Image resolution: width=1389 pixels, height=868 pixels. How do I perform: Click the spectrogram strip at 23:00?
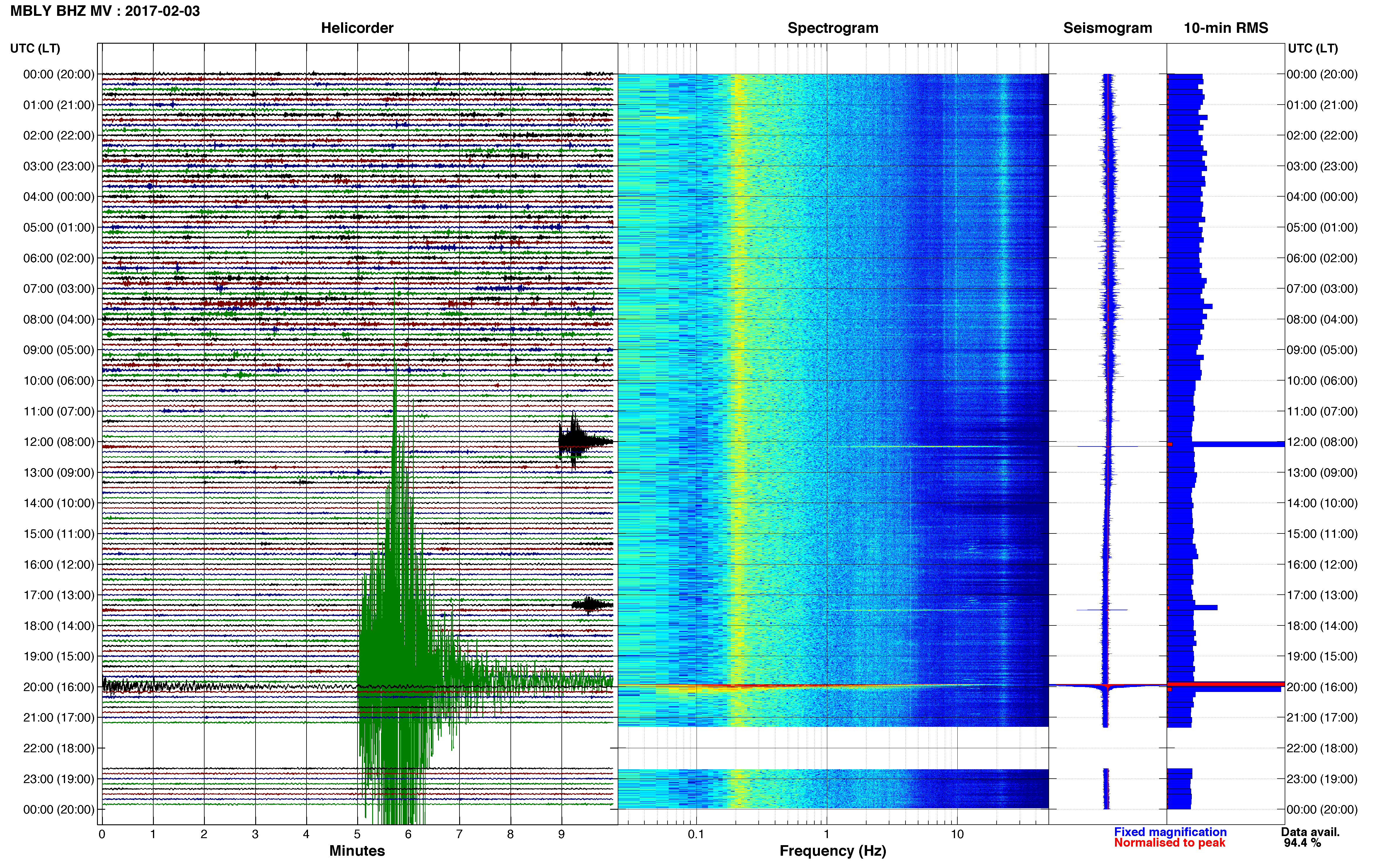(833, 789)
